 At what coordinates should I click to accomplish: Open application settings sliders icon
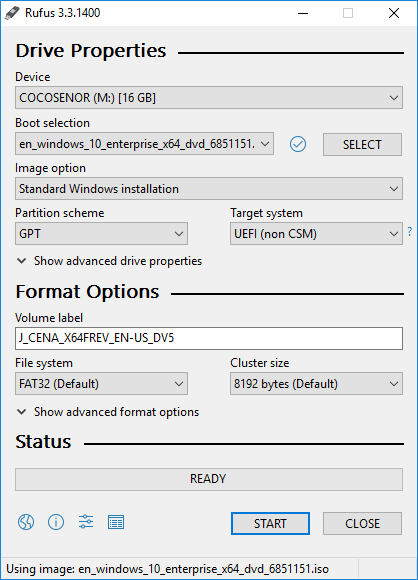tap(86, 522)
